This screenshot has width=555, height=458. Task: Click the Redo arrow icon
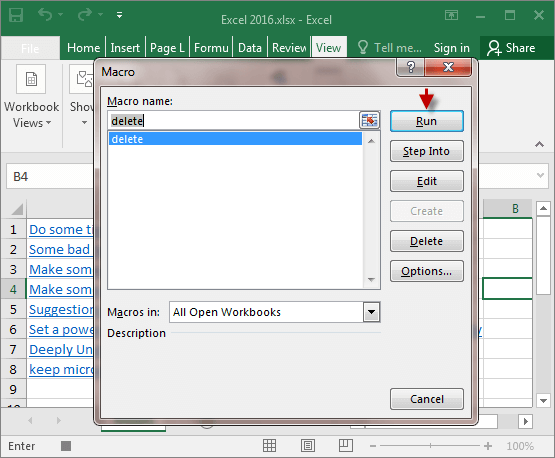click(x=85, y=15)
